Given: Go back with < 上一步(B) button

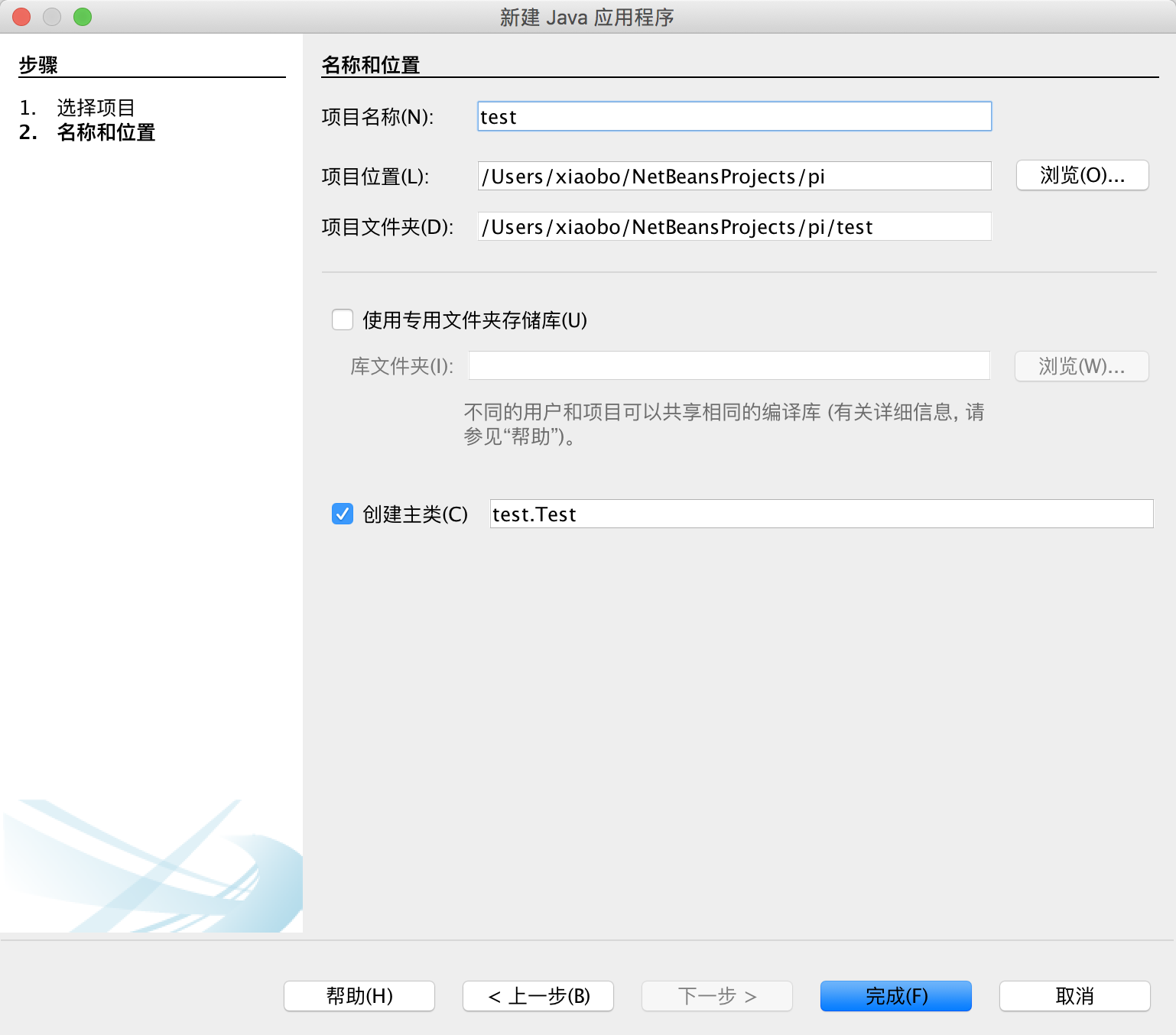Looking at the screenshot, I should (538, 996).
